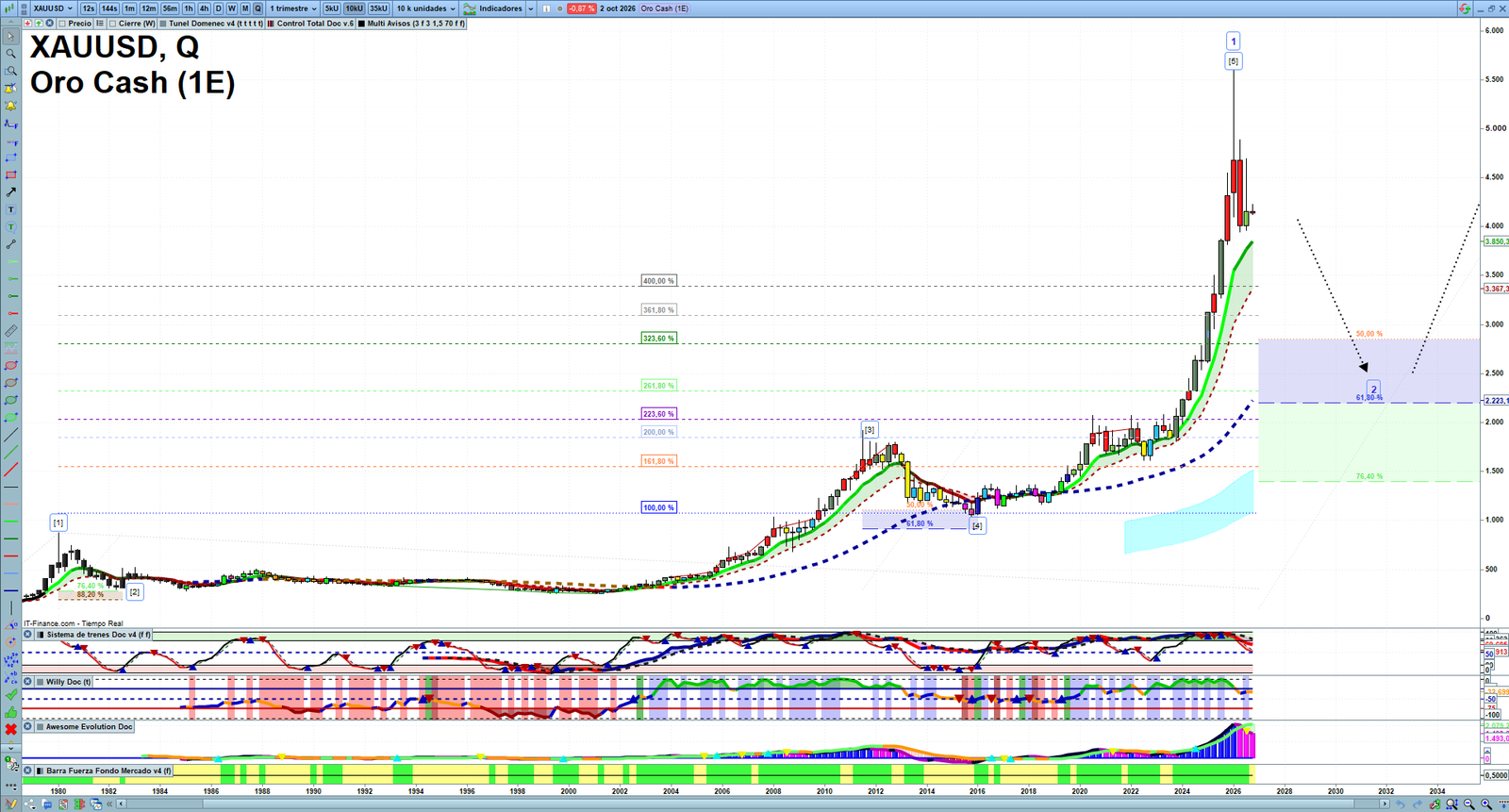Choose the green diagonal line tool

(10, 452)
